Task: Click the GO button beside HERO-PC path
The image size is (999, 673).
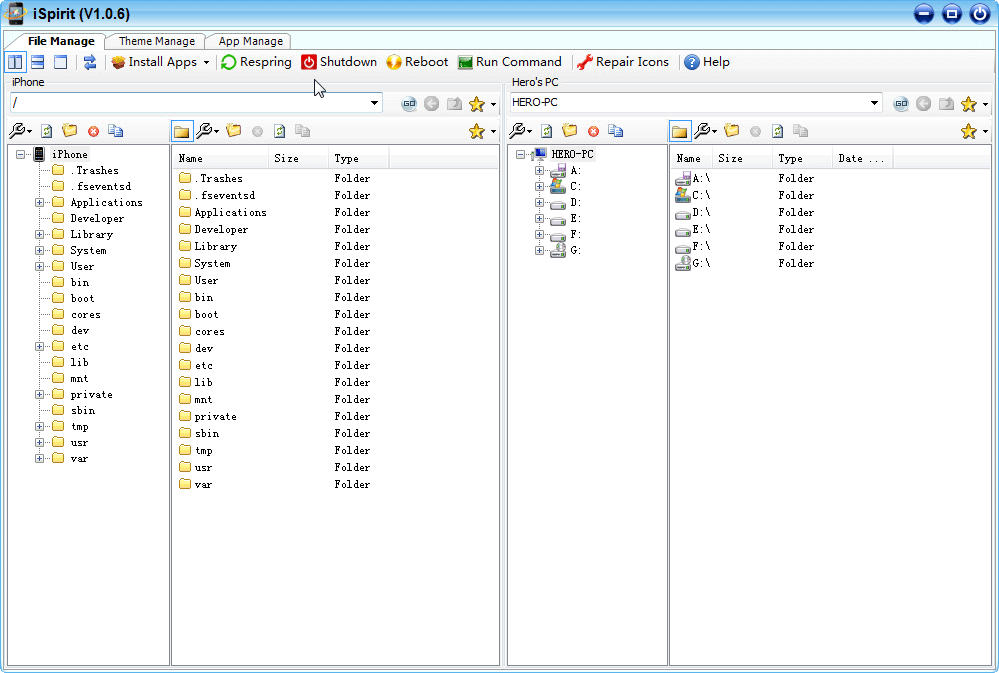Action: click(901, 104)
